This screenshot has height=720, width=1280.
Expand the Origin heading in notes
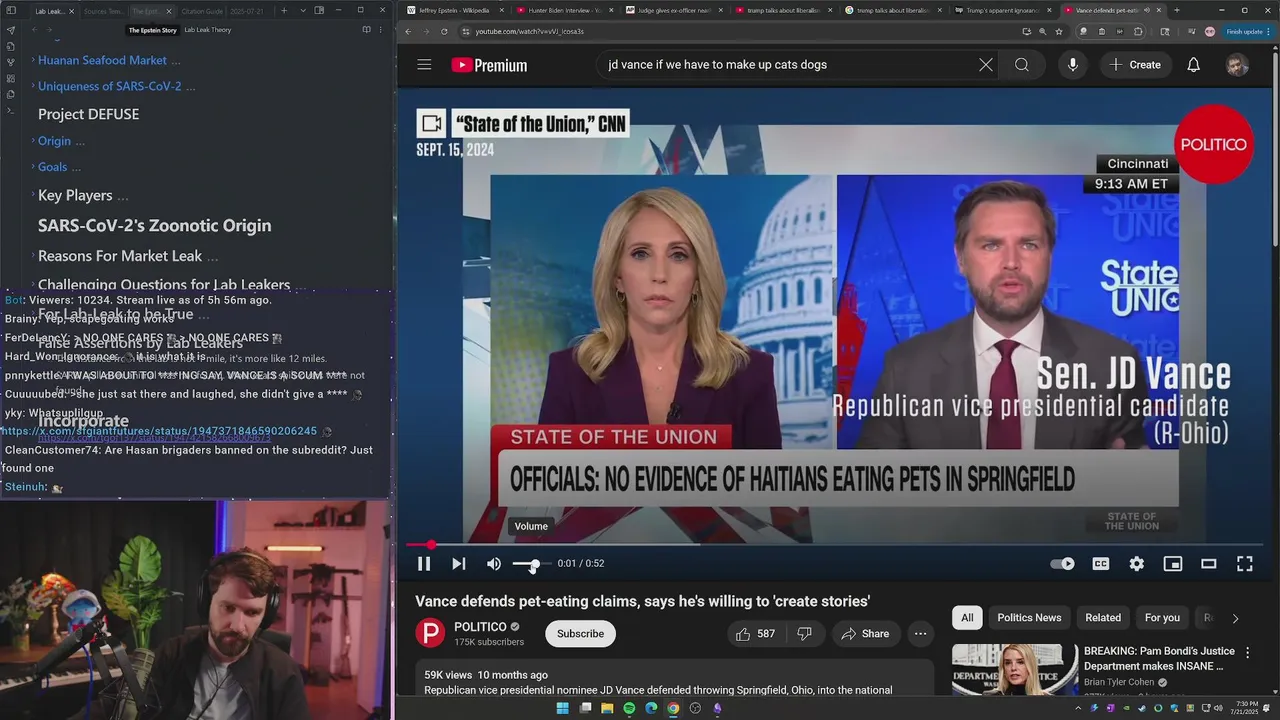54,141
